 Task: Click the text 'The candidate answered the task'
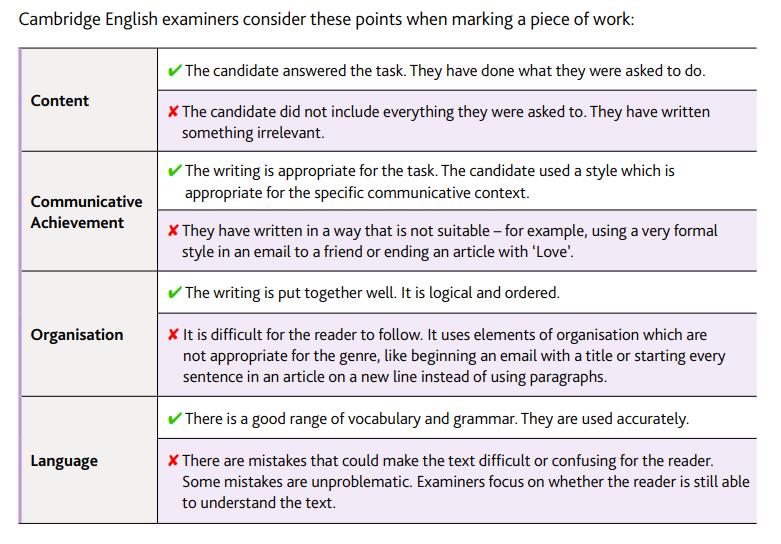click(x=296, y=71)
